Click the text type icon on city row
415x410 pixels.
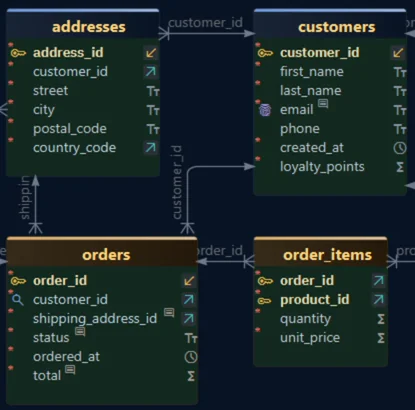[153, 110]
